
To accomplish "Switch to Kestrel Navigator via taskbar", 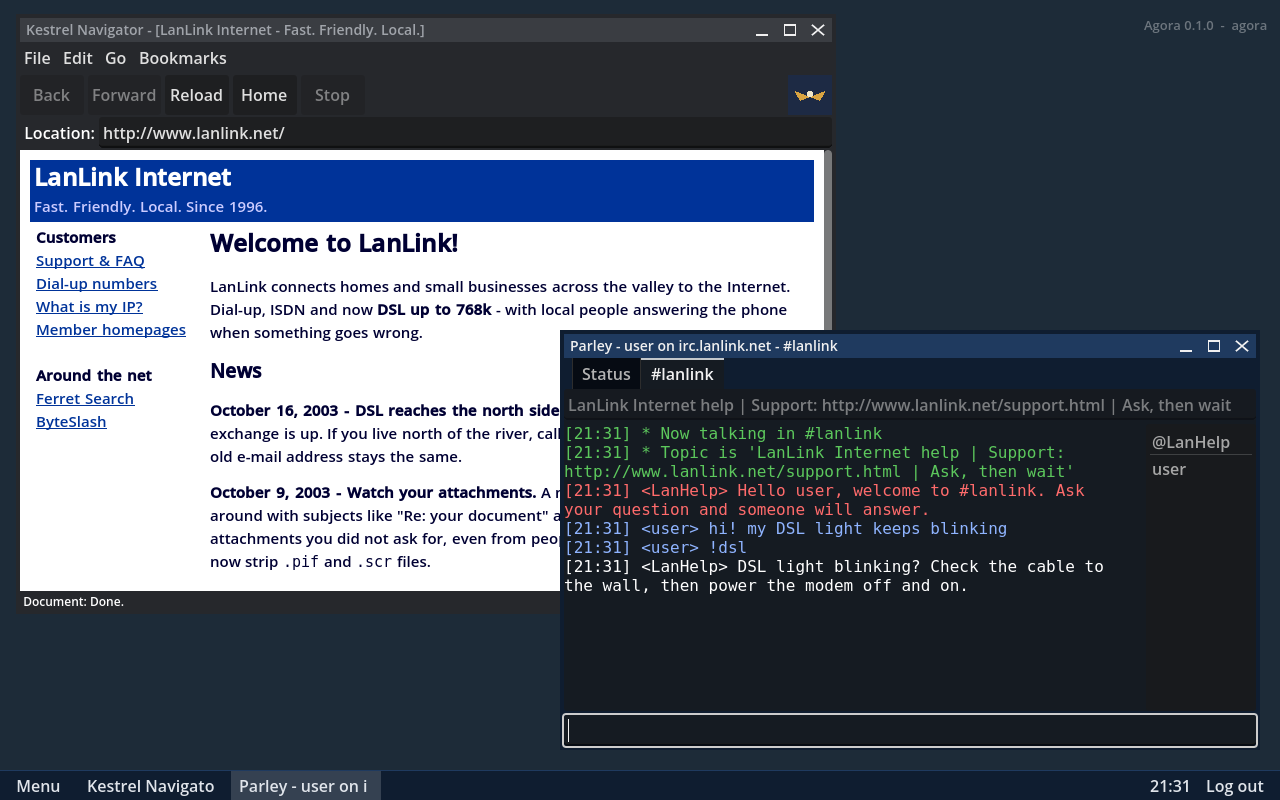I will point(151,786).
